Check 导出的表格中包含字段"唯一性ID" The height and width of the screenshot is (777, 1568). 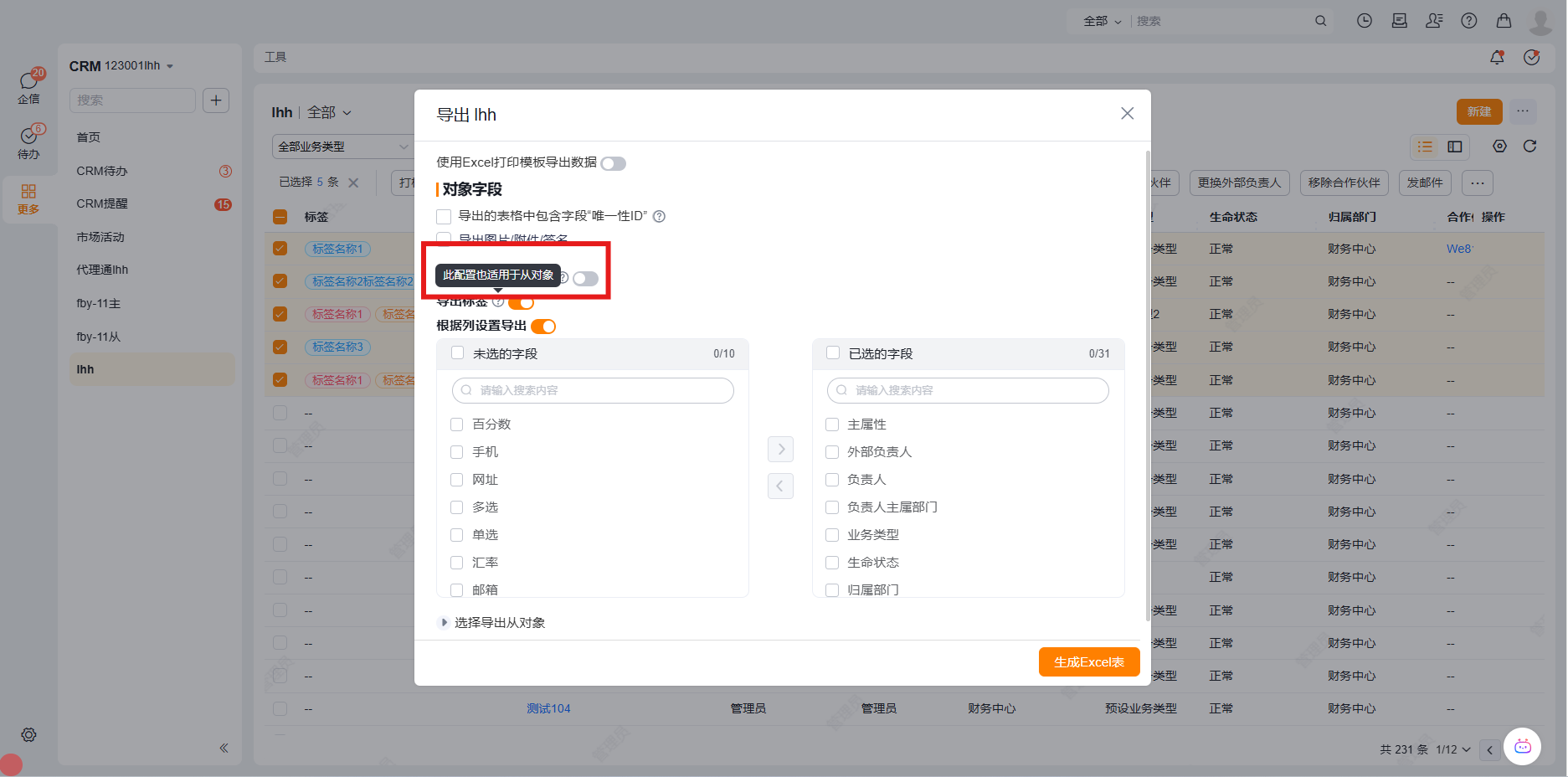[x=444, y=216]
